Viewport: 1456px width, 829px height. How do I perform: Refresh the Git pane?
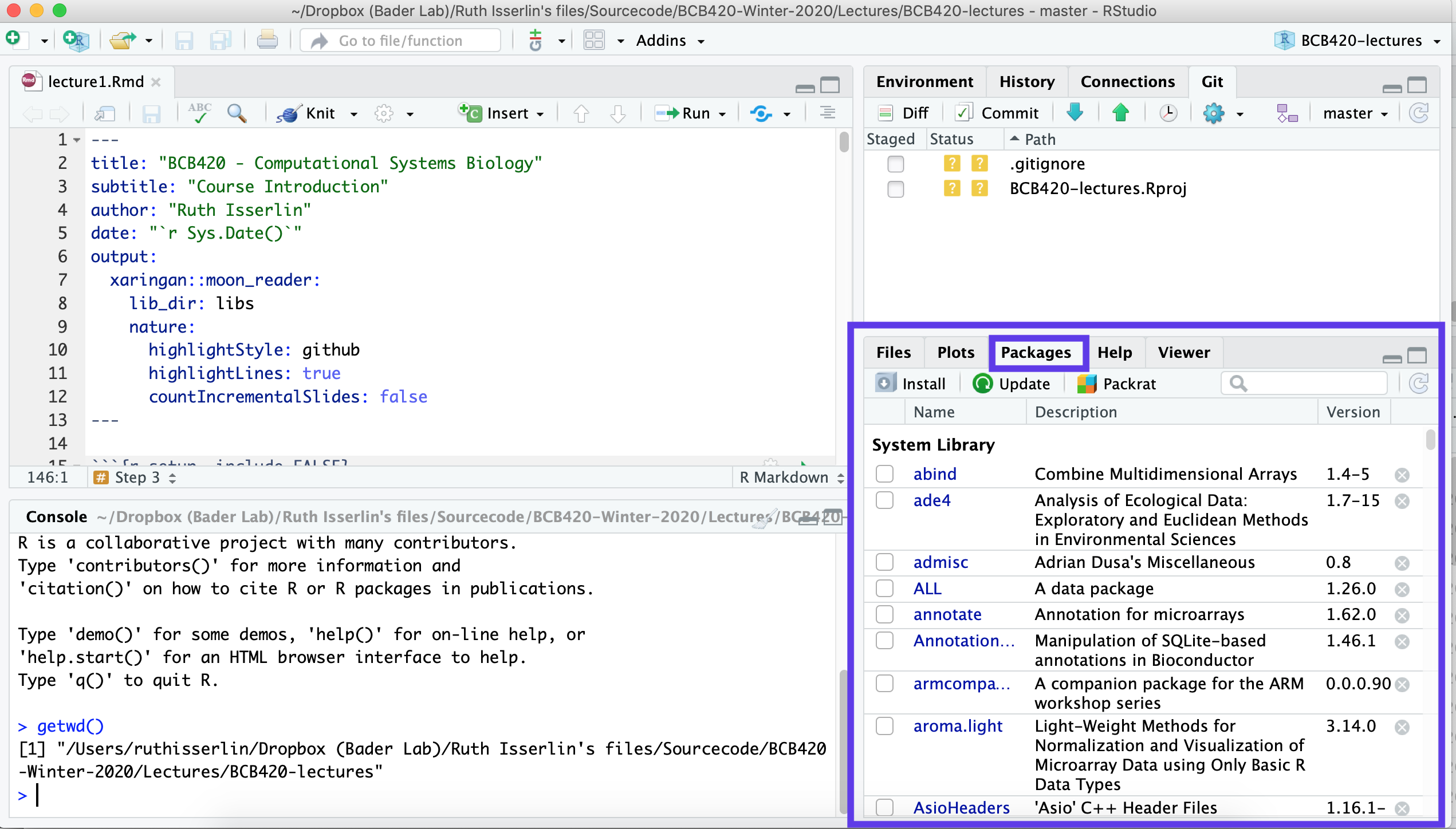click(1418, 113)
